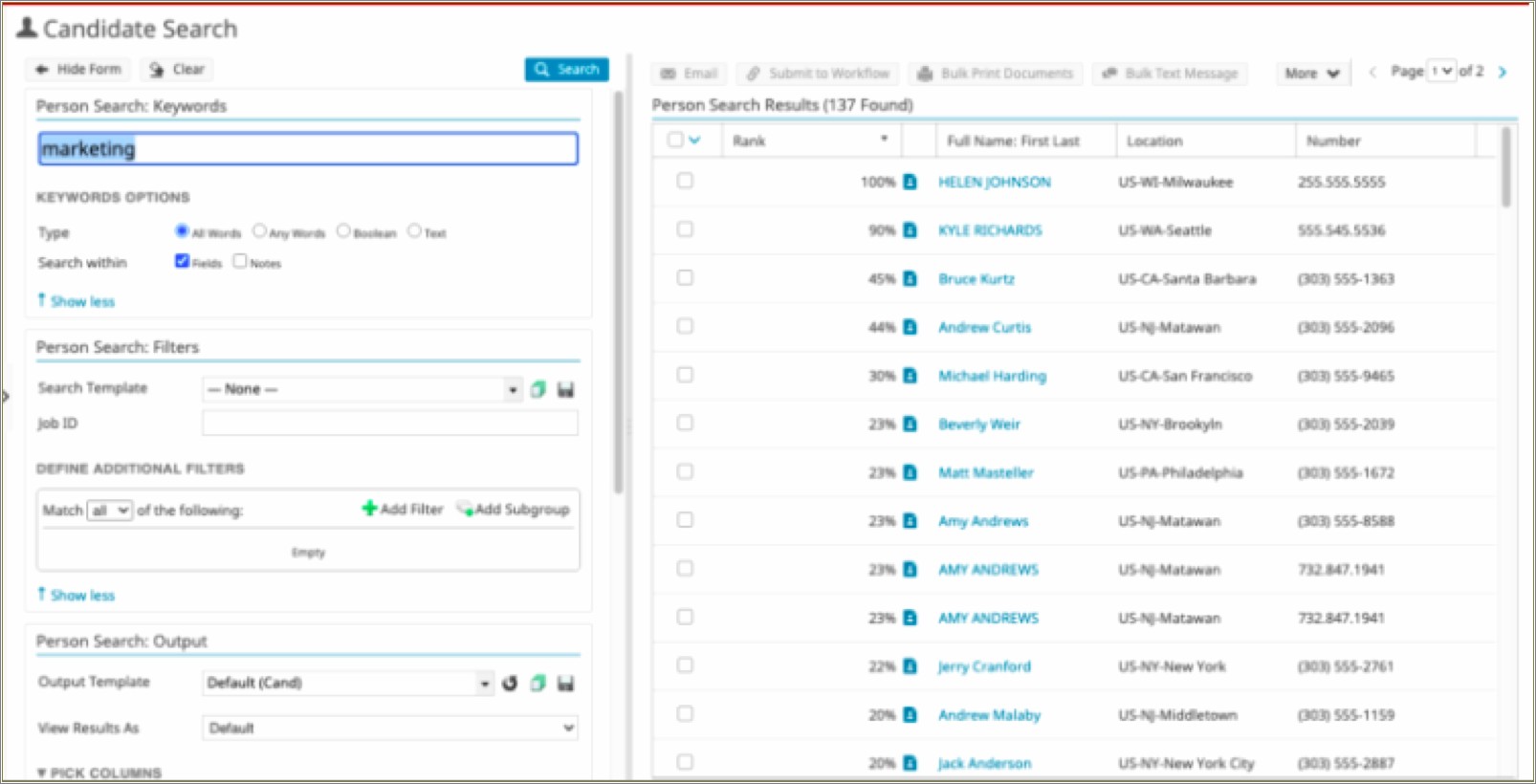Check the Michael Harding row checkbox
This screenshot has height=784, width=1536.
tap(685, 375)
